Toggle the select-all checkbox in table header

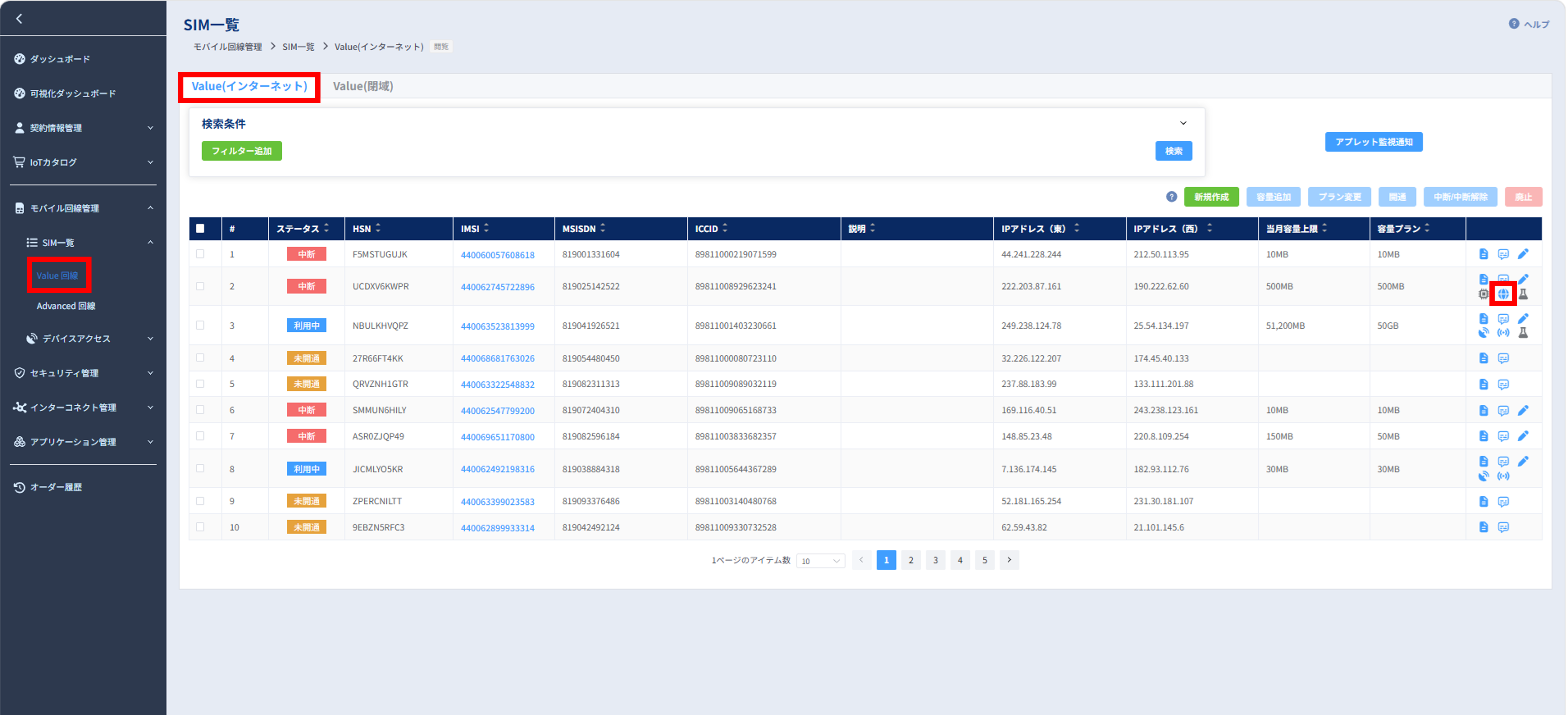[200, 228]
